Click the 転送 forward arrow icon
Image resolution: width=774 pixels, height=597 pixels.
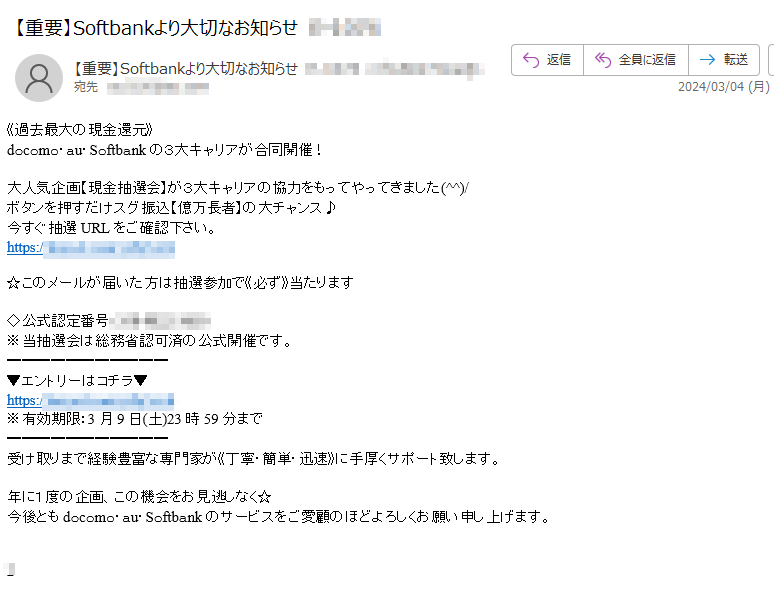(707, 60)
